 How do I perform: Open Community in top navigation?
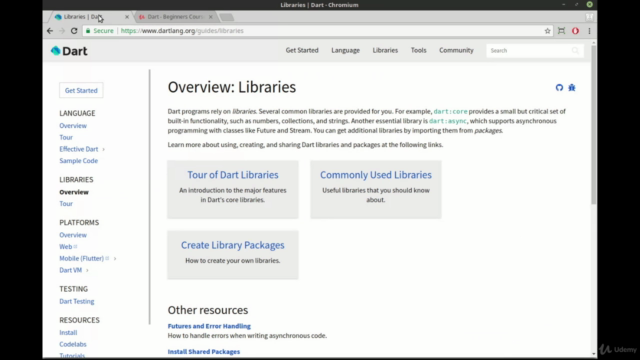coord(456,50)
